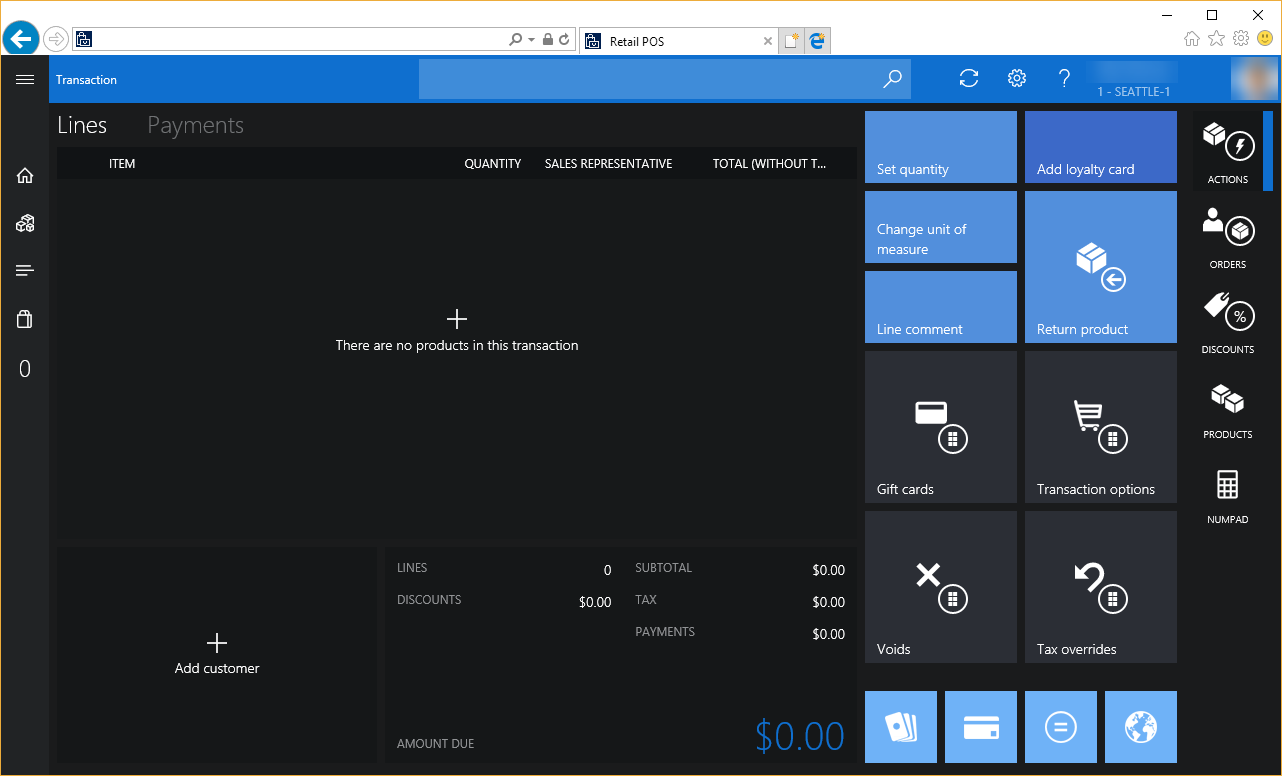Click the AMOUNT DUE label
Image resolution: width=1282 pixels, height=776 pixels.
436,744
